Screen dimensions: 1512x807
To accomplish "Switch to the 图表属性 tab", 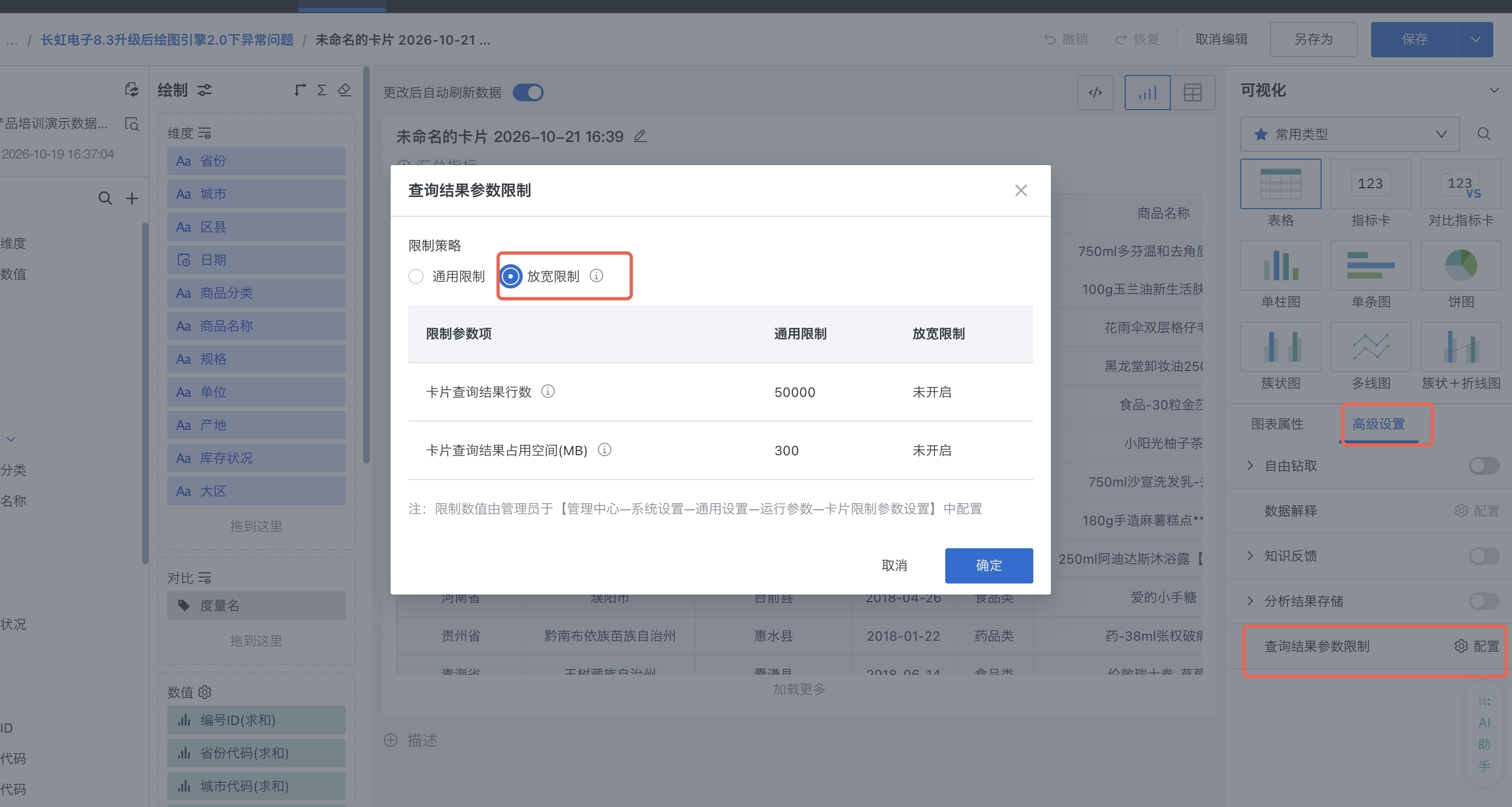I will coord(1277,423).
